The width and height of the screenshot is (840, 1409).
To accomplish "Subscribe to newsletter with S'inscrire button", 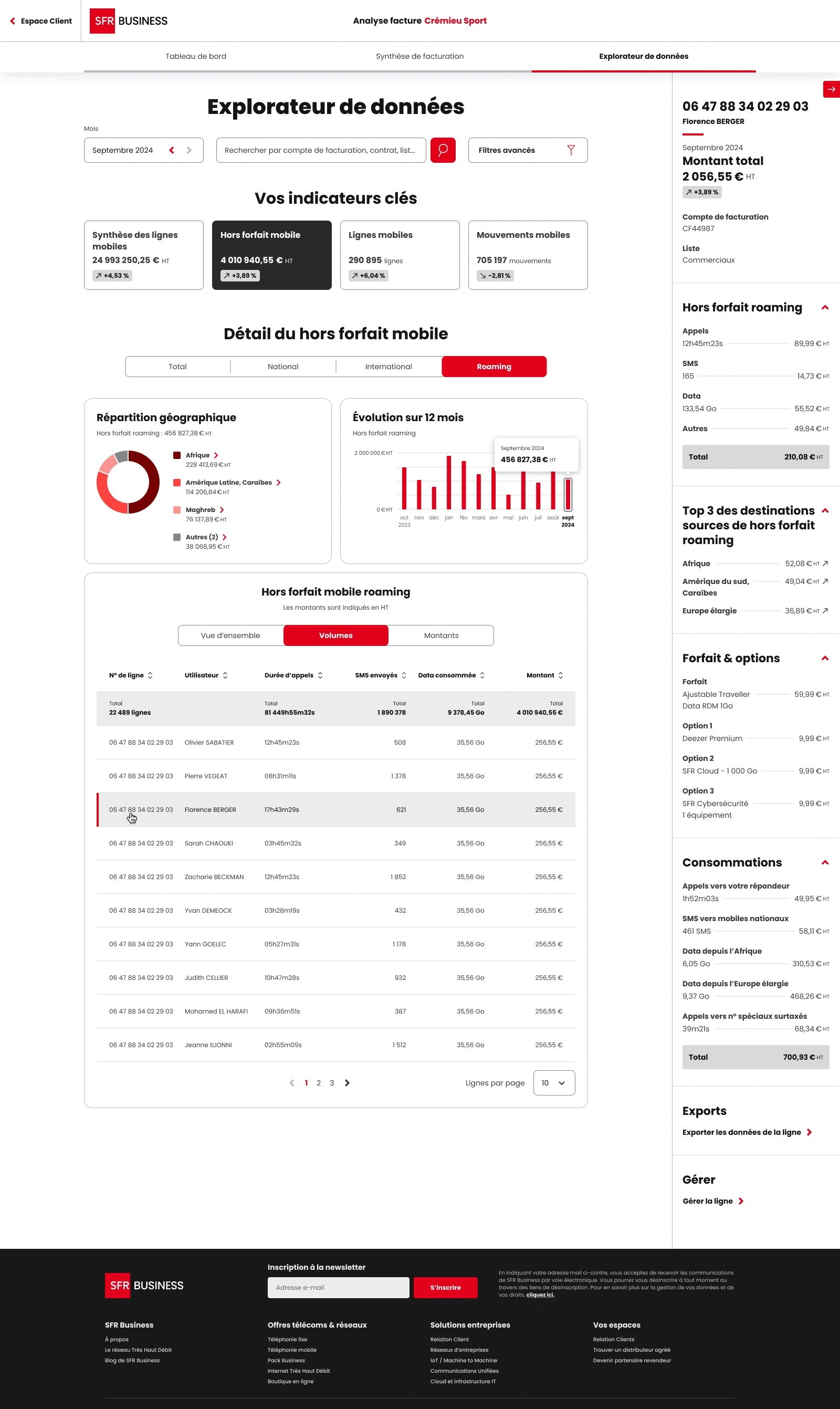I will click(445, 1287).
